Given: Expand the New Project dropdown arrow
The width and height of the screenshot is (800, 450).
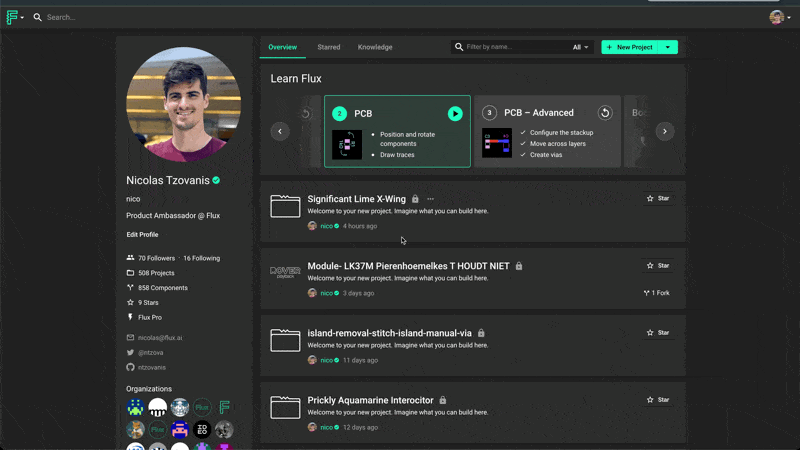Looking at the screenshot, I should click(668, 47).
